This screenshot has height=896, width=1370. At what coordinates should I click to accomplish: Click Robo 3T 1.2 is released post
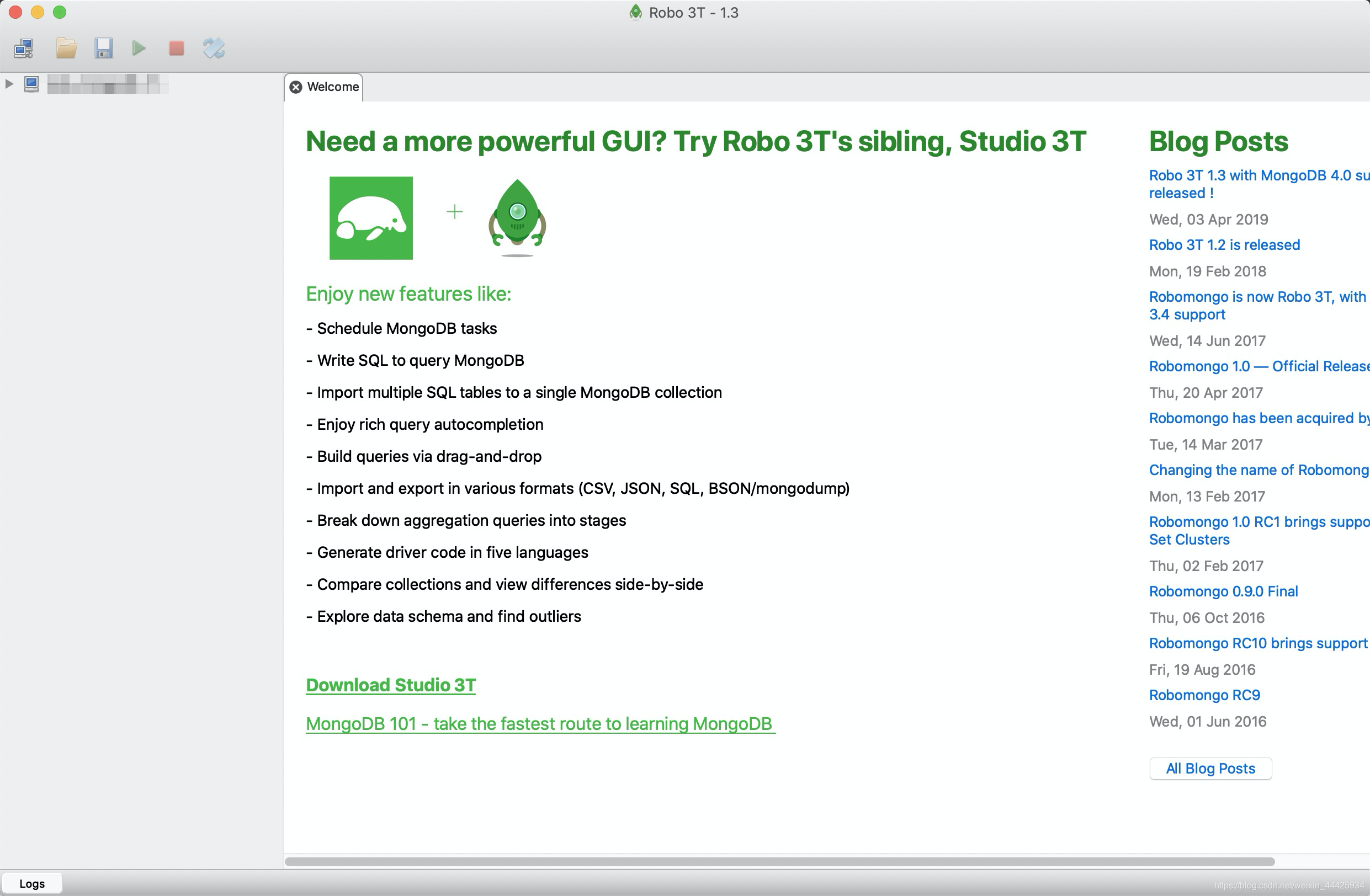tap(1223, 245)
